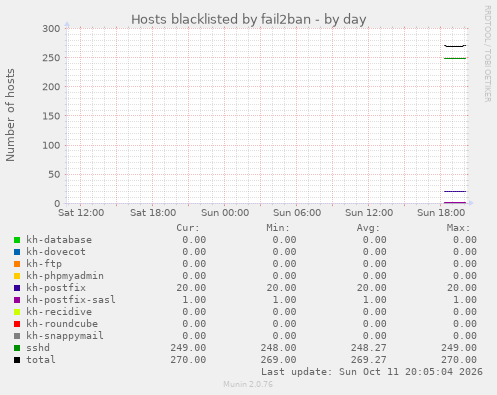Click the sshd current value 249.00
The height and width of the screenshot is (395, 497).
click(188, 348)
